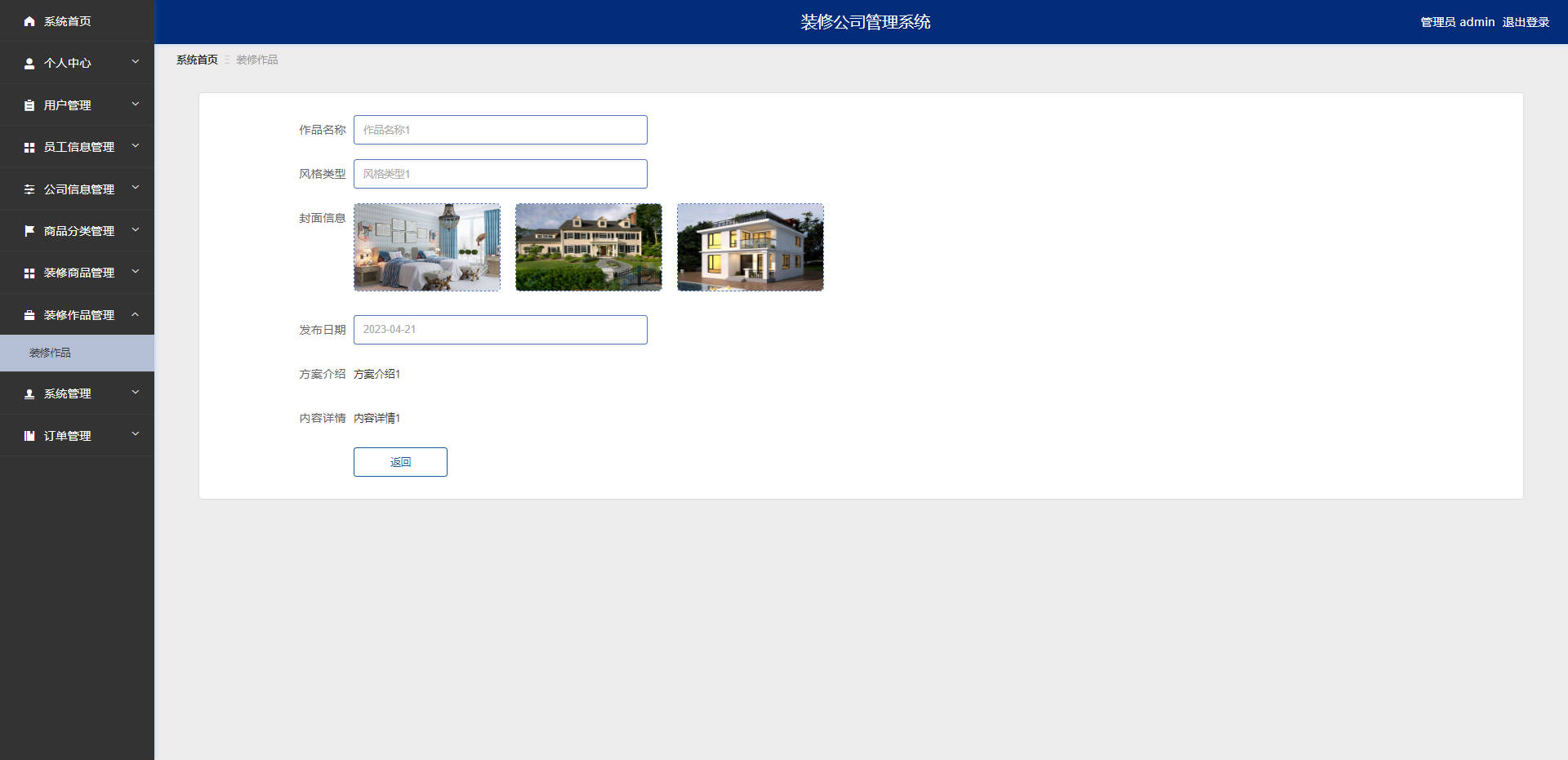Screen dimensions: 1568x760
Task: Click the home icon beside 系统首页
Action: point(29,21)
